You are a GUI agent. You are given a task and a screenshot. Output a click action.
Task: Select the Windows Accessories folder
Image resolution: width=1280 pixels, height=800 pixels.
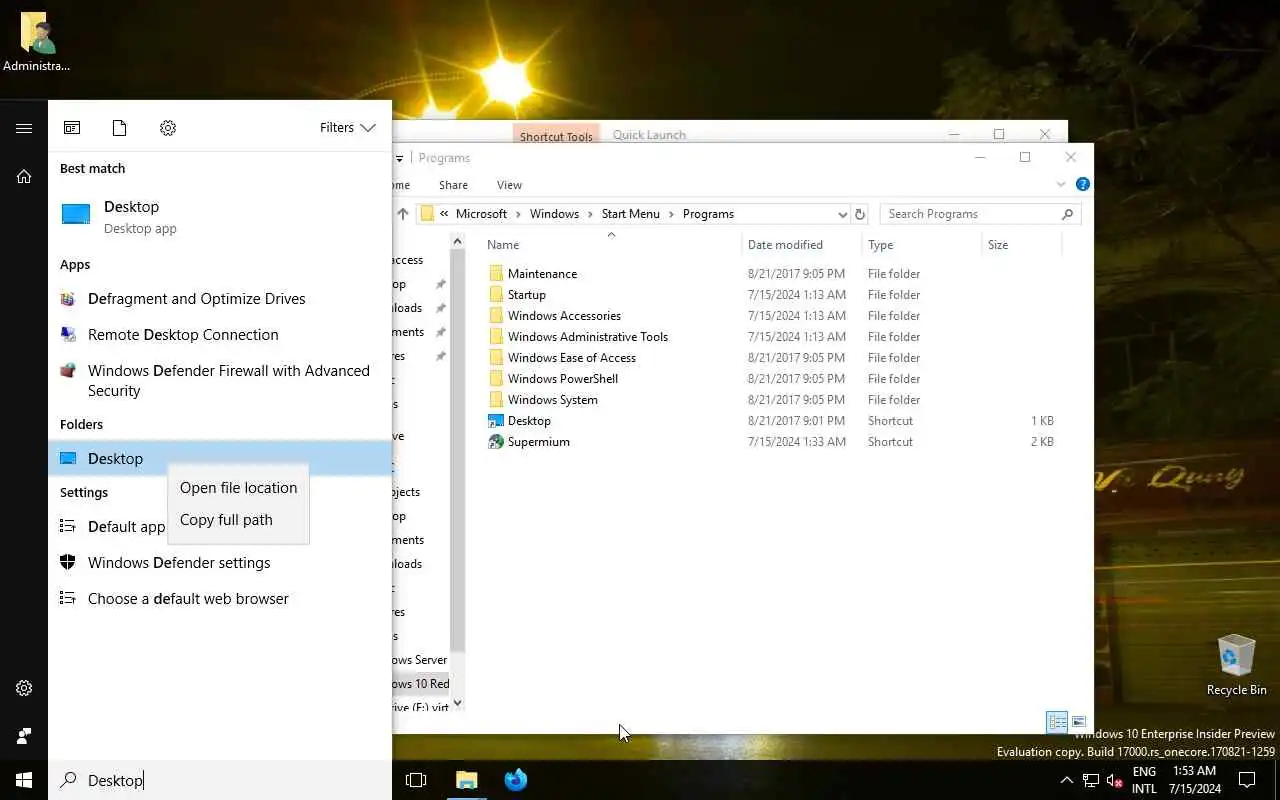click(x=564, y=316)
